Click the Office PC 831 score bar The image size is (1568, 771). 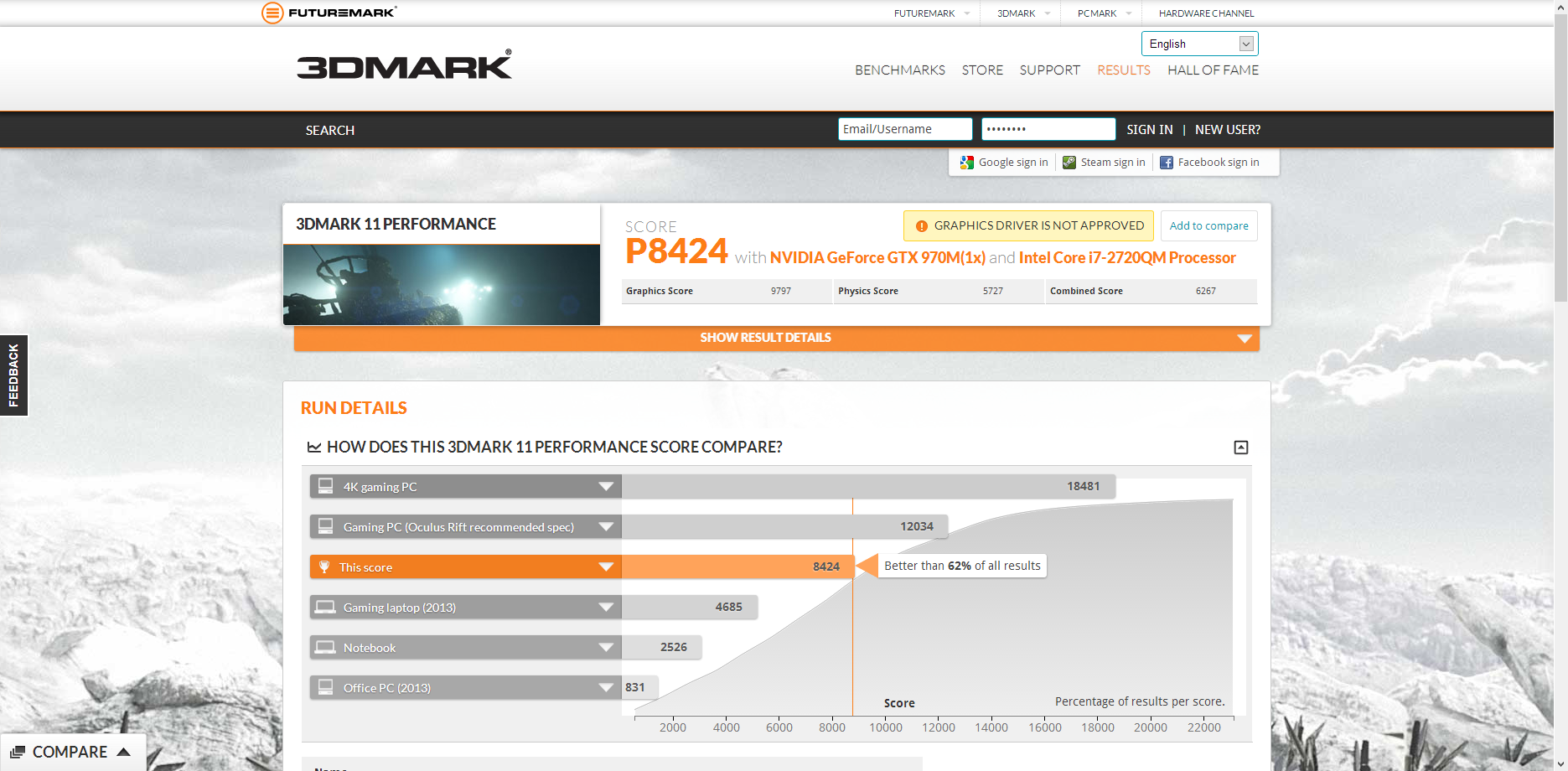point(640,687)
